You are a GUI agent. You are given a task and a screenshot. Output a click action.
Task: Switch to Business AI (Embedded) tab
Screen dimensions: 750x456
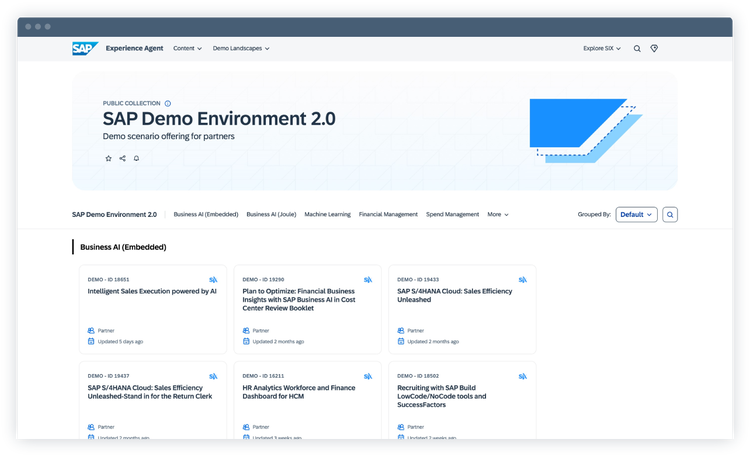pos(206,214)
